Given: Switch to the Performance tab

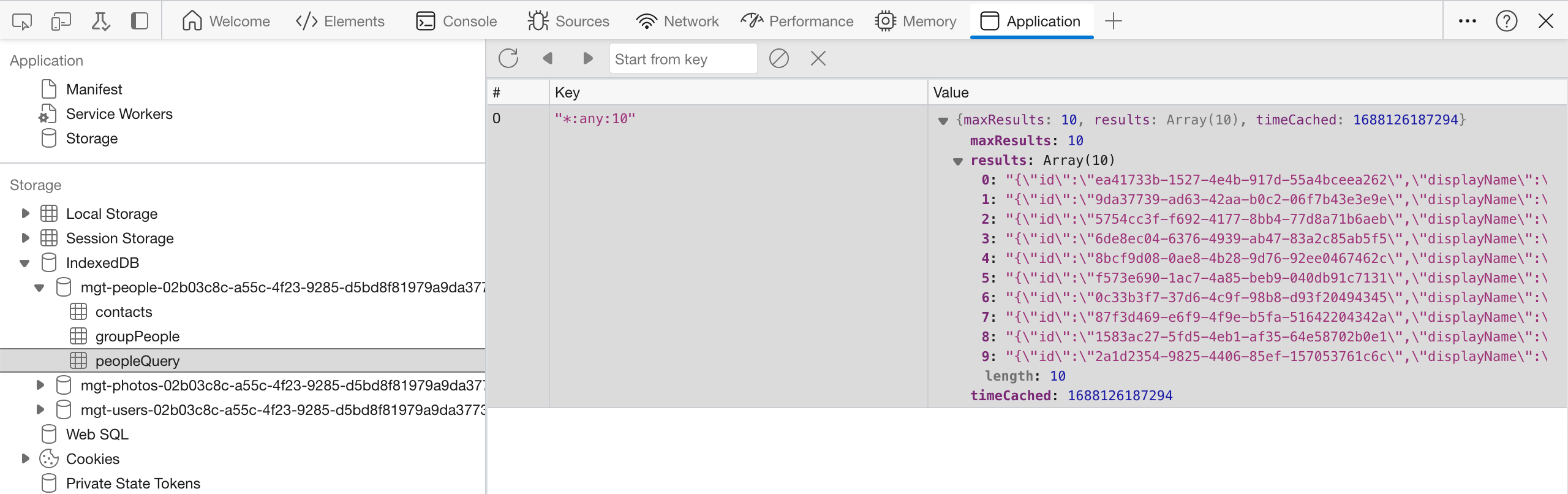Looking at the screenshot, I should pos(797,21).
